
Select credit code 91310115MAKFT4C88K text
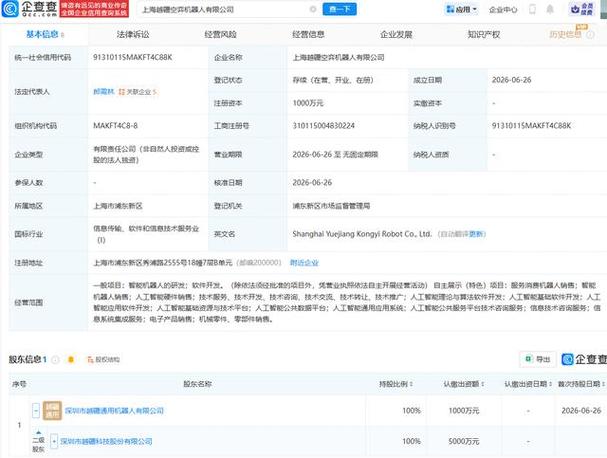(x=132, y=57)
